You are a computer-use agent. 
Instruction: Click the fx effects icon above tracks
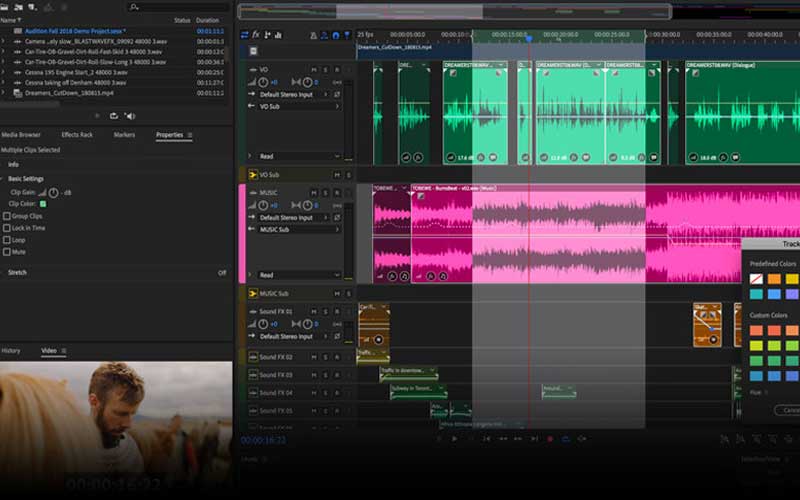(x=256, y=34)
